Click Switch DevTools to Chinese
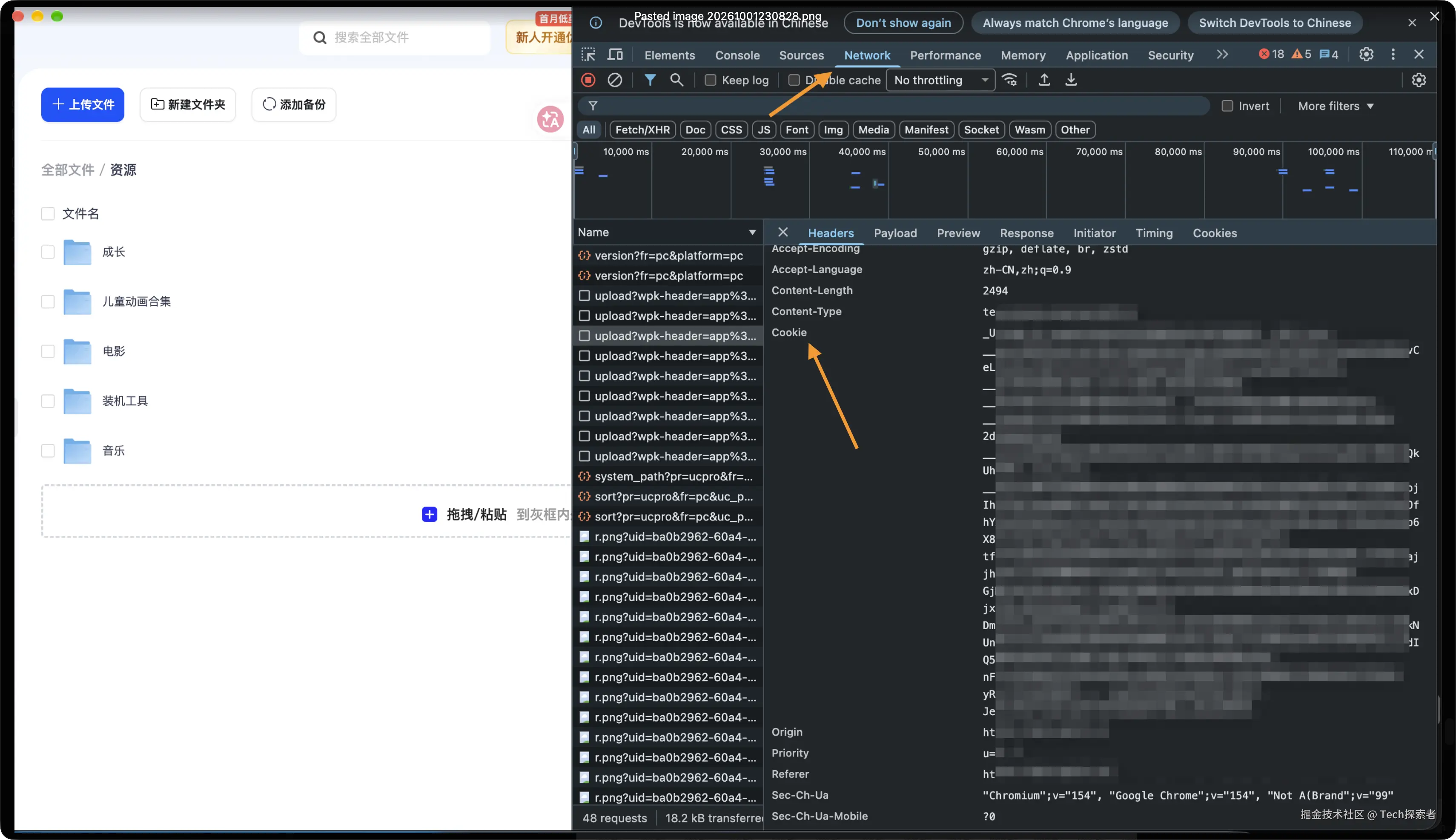Screen dimensions: 1456x840 click(1274, 23)
